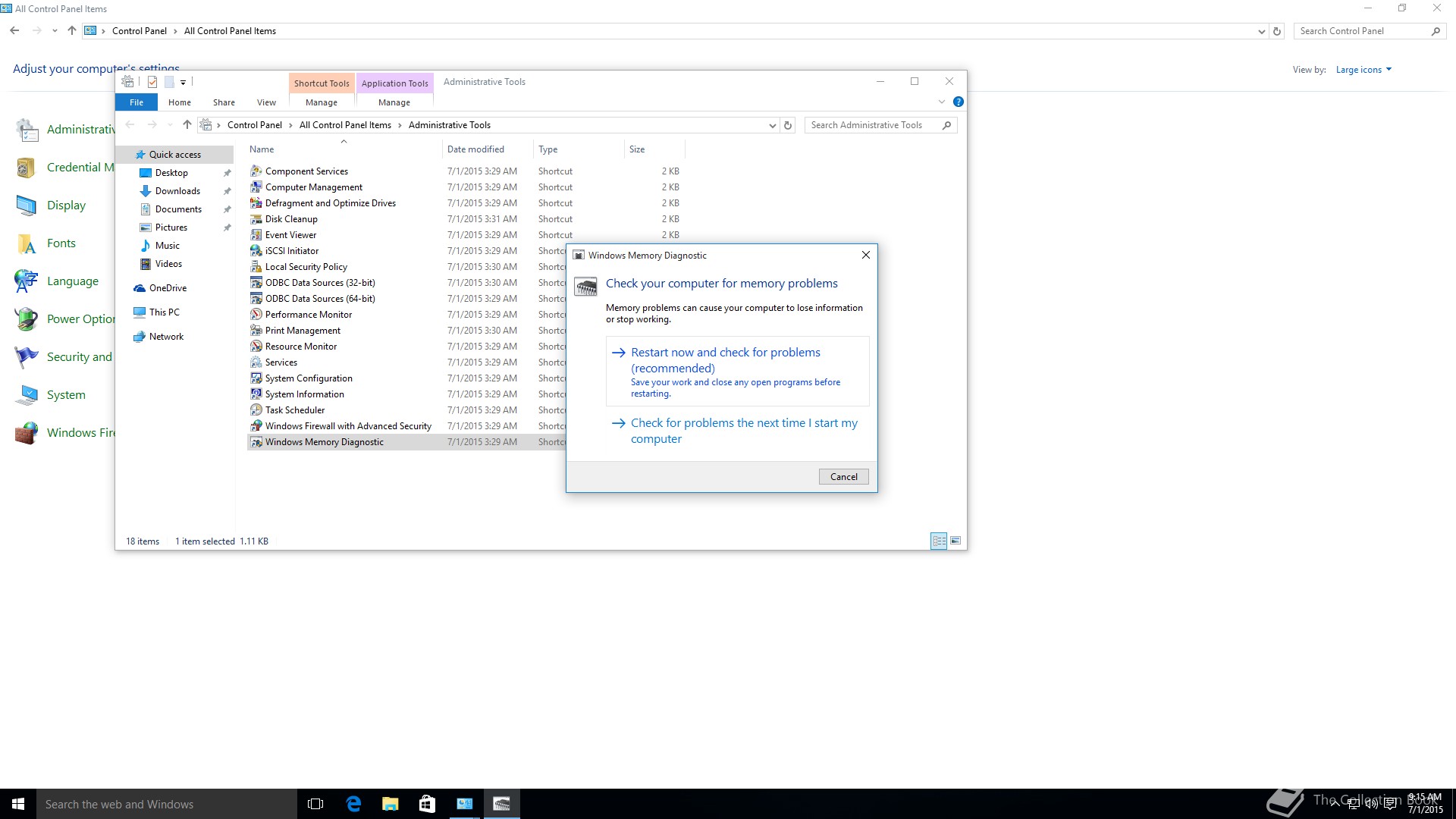
Task: Click Cancel in Memory Diagnostic dialog
Action: [843, 477]
